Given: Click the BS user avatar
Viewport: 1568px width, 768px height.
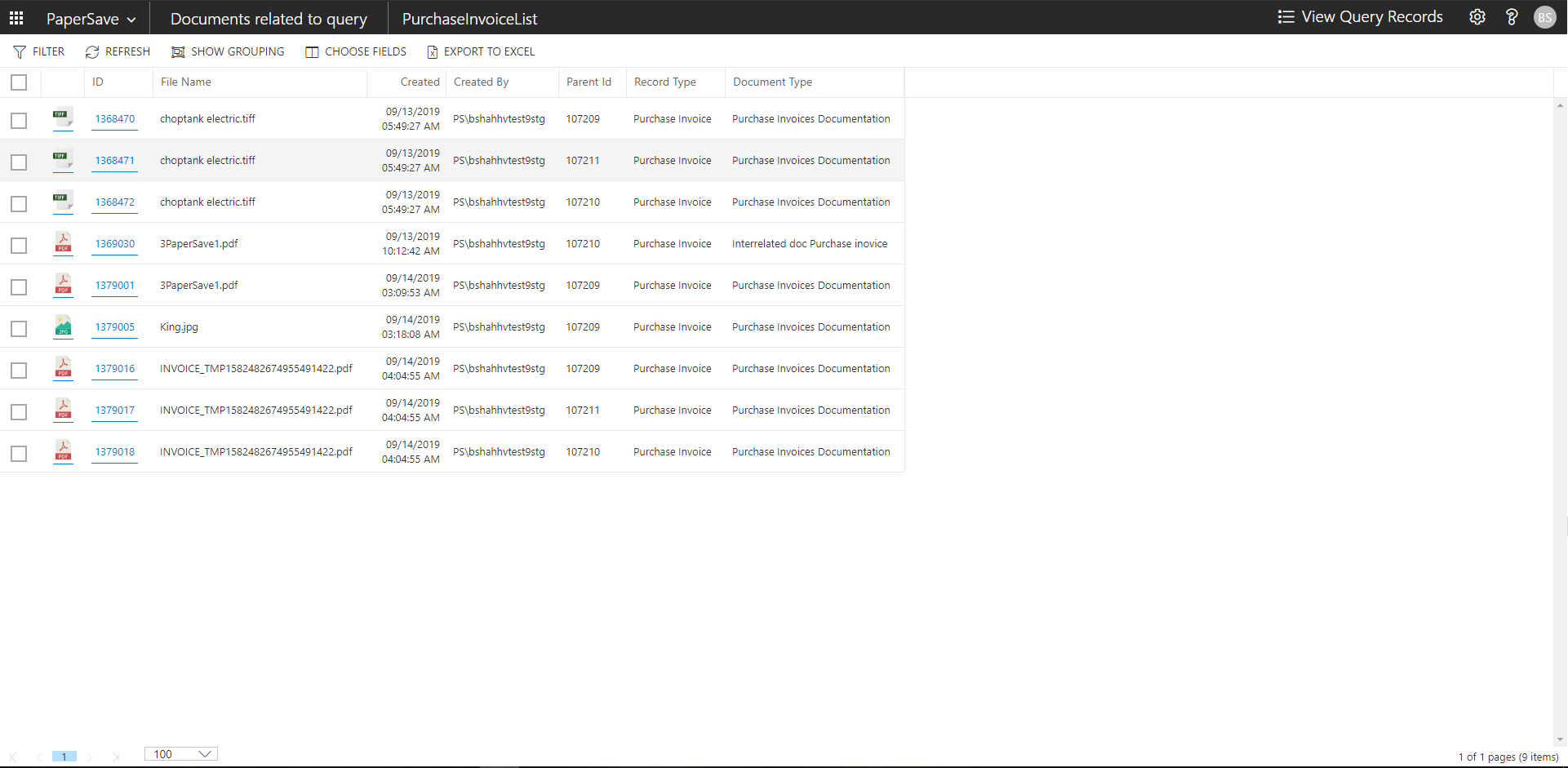Looking at the screenshot, I should pos(1544,17).
